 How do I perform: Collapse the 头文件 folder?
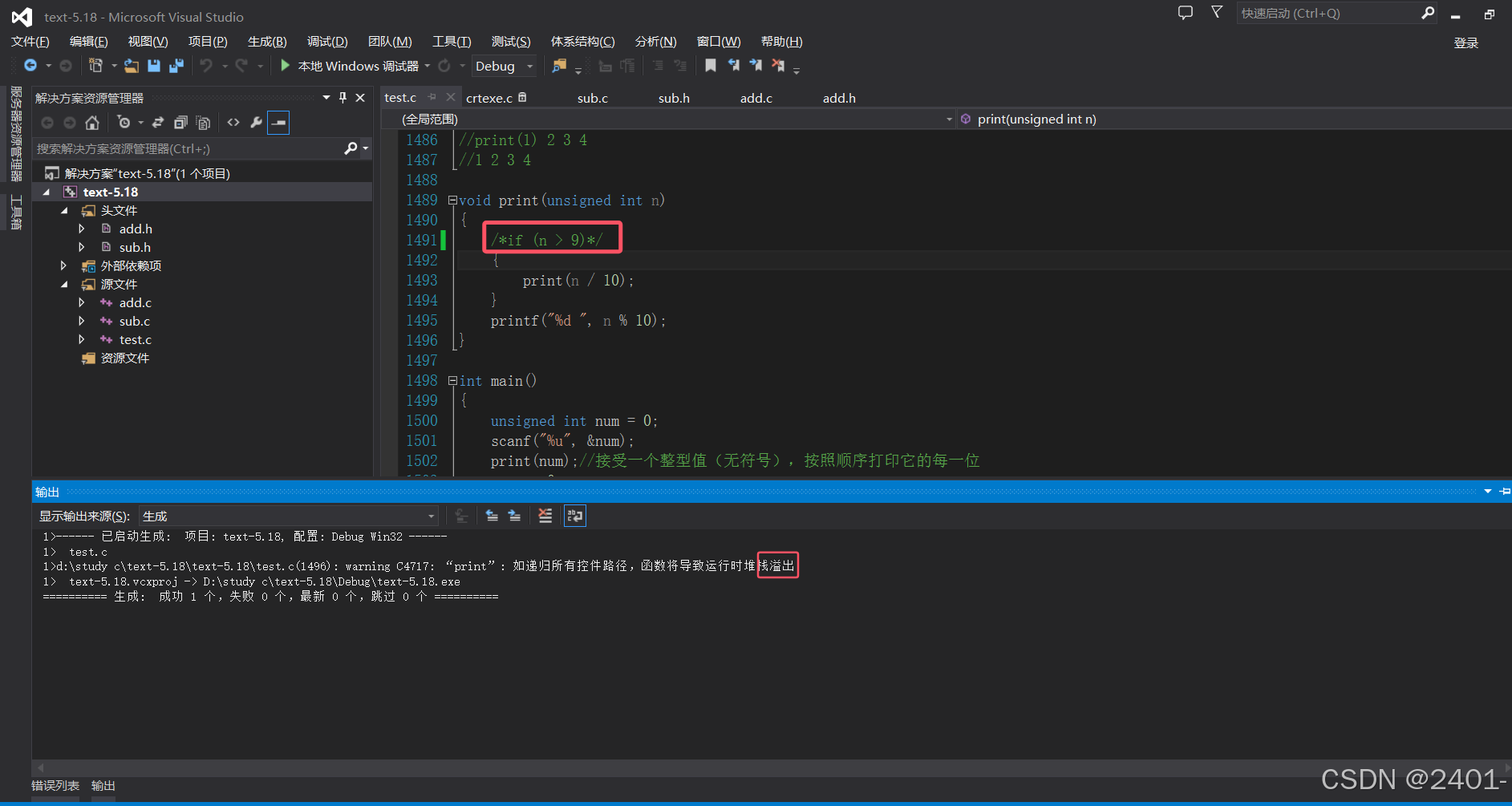click(x=64, y=210)
